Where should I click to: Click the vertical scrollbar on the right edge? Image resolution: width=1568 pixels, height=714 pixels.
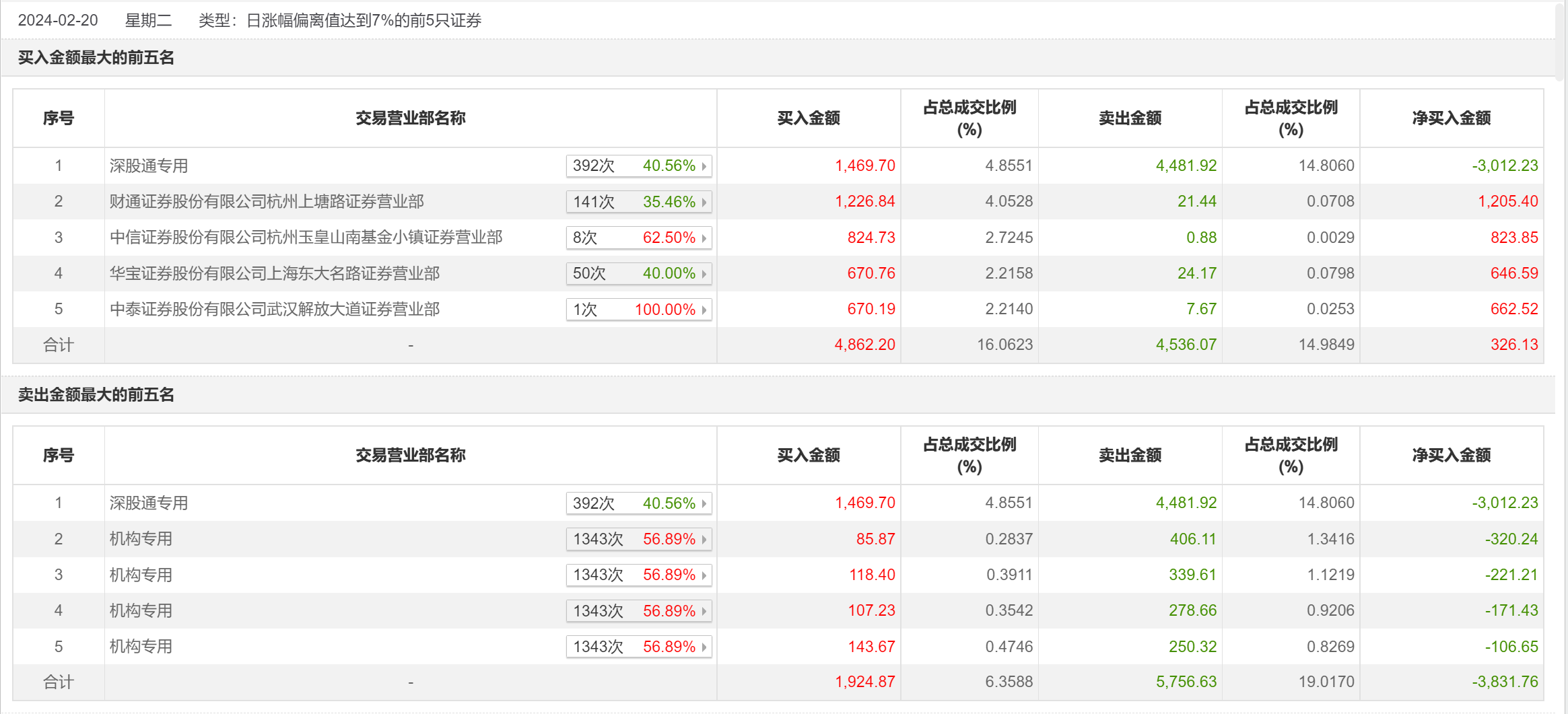pyautogui.click(x=1561, y=40)
